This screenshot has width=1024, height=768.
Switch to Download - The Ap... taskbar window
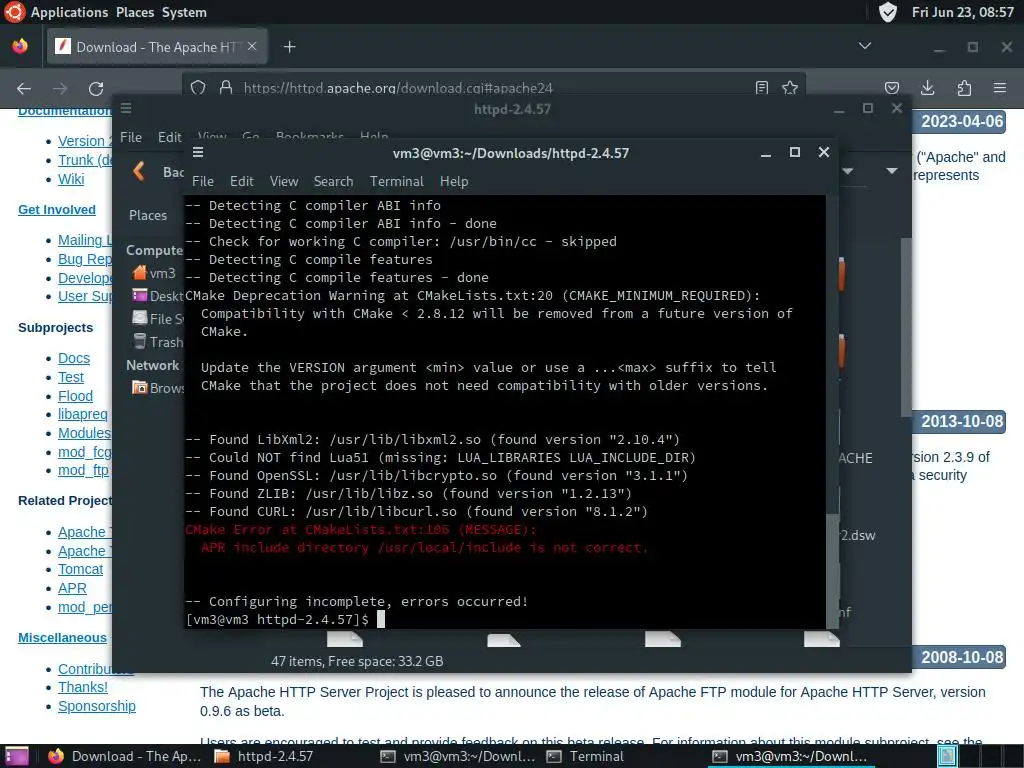click(x=125, y=756)
